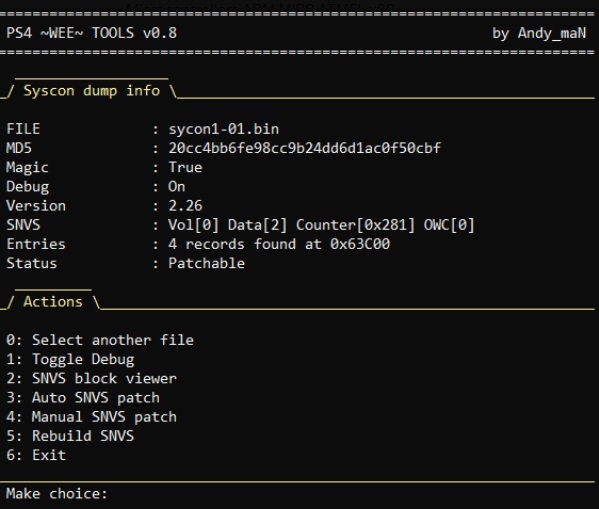Click the Debug status value 'On'
The height and width of the screenshot is (509, 599).
176,186
